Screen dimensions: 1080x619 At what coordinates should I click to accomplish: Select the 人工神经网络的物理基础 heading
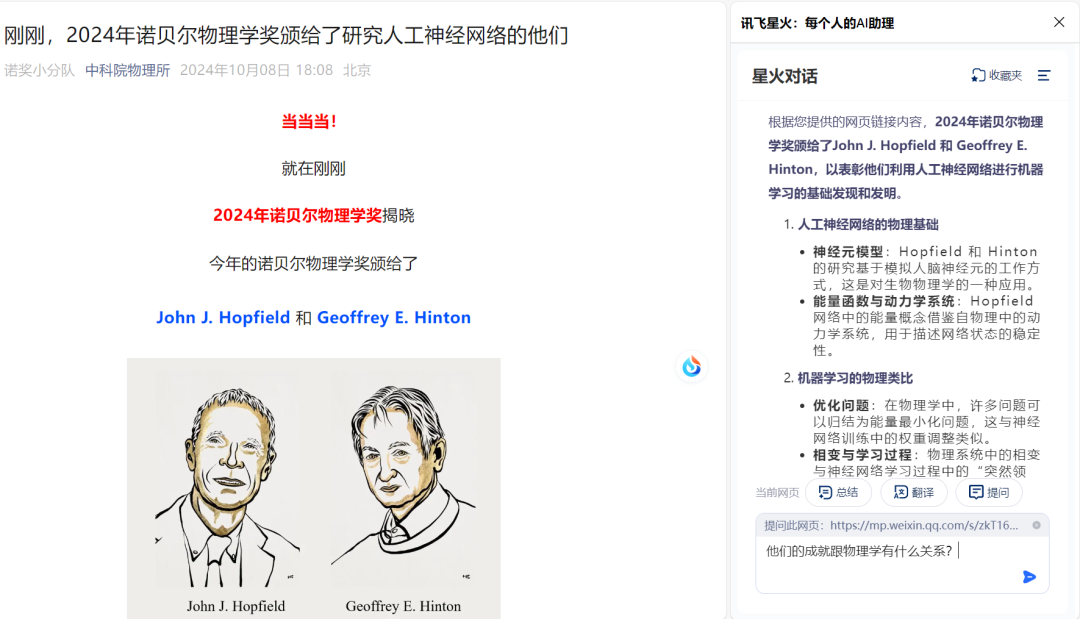point(868,224)
